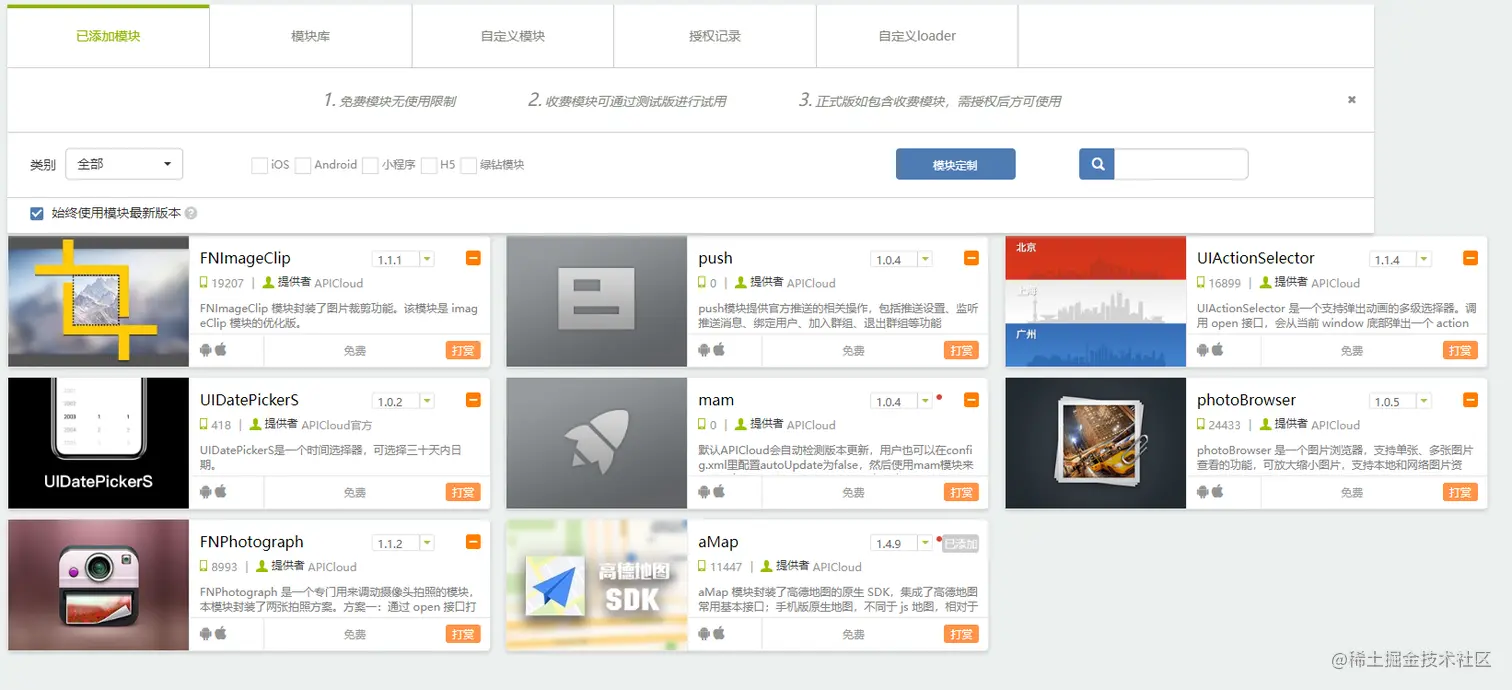This screenshot has height=690, width=1512.
Task: Open the 类别 dropdown showing 全部
Action: coord(124,164)
